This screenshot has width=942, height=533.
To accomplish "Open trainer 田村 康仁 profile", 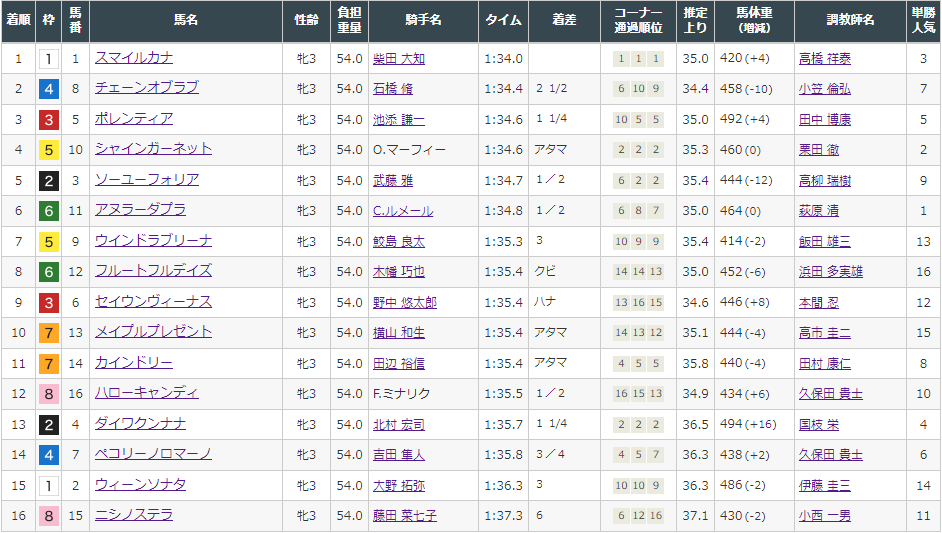I will click(x=825, y=364).
